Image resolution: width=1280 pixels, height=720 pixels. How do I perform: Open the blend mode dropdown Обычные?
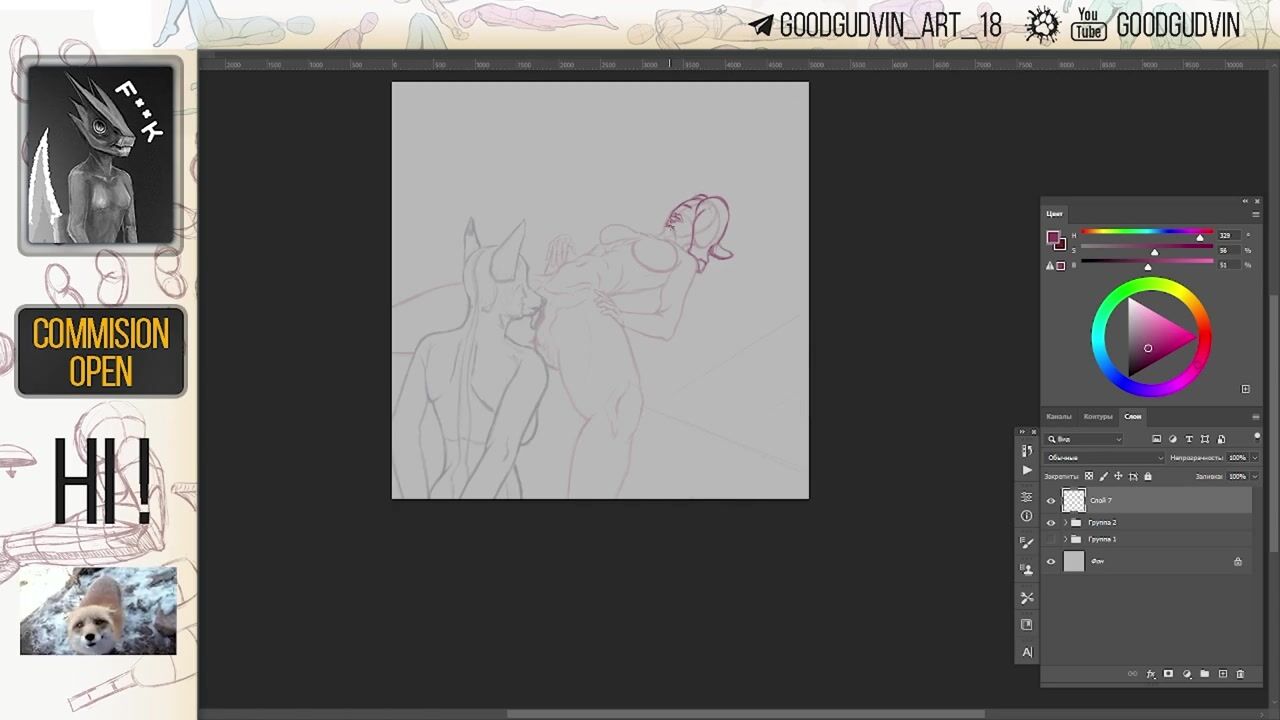point(1104,458)
